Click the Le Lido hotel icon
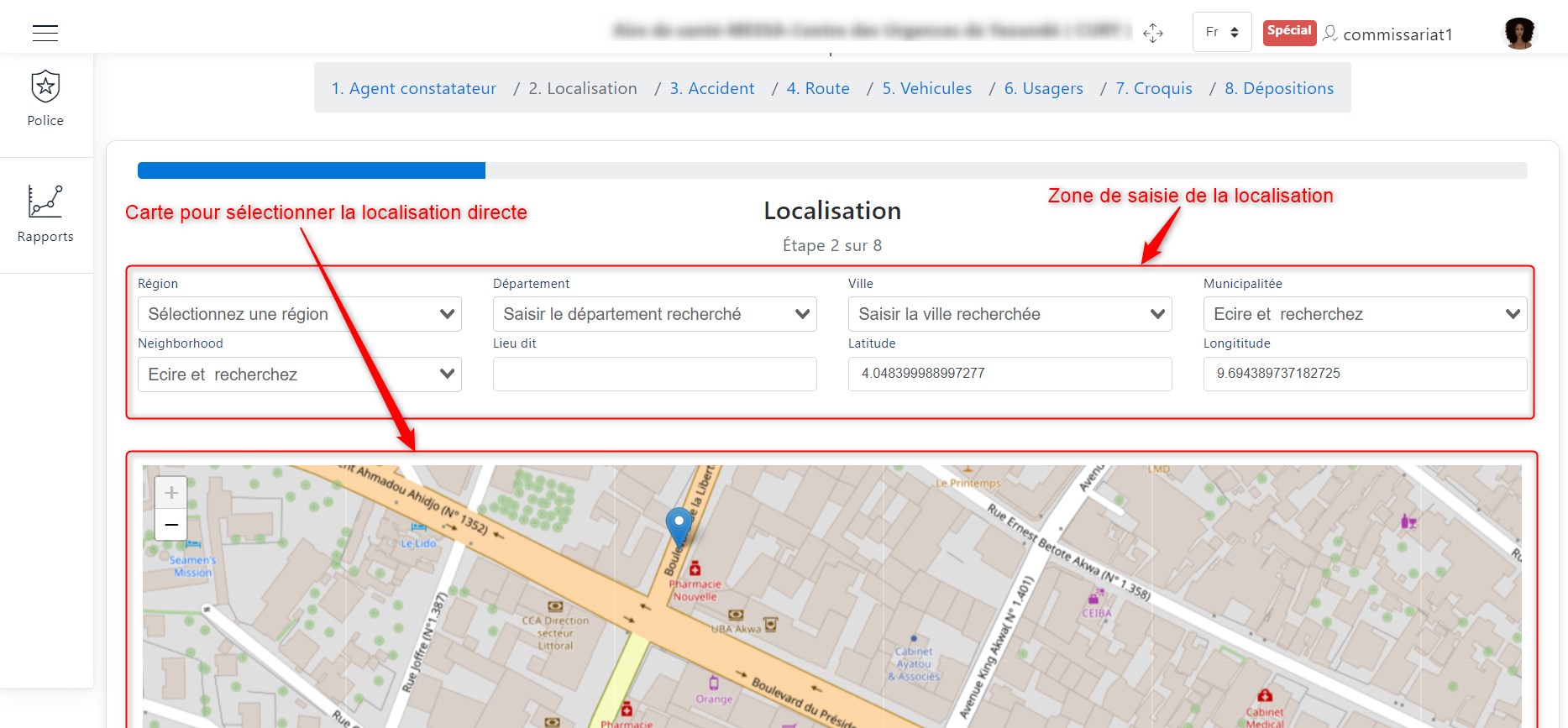 tap(419, 527)
